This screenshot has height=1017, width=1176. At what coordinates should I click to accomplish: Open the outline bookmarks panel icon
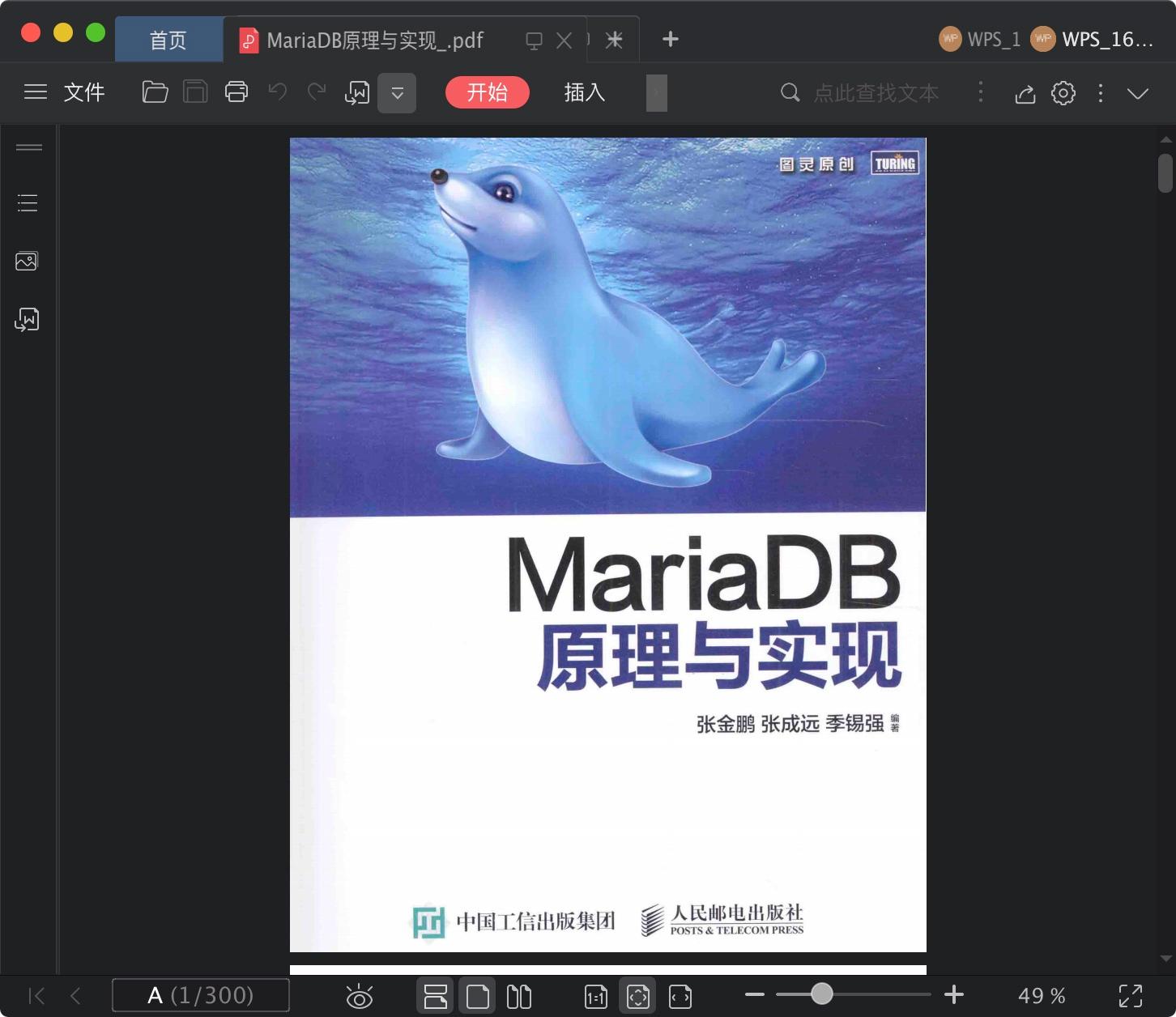(28, 202)
